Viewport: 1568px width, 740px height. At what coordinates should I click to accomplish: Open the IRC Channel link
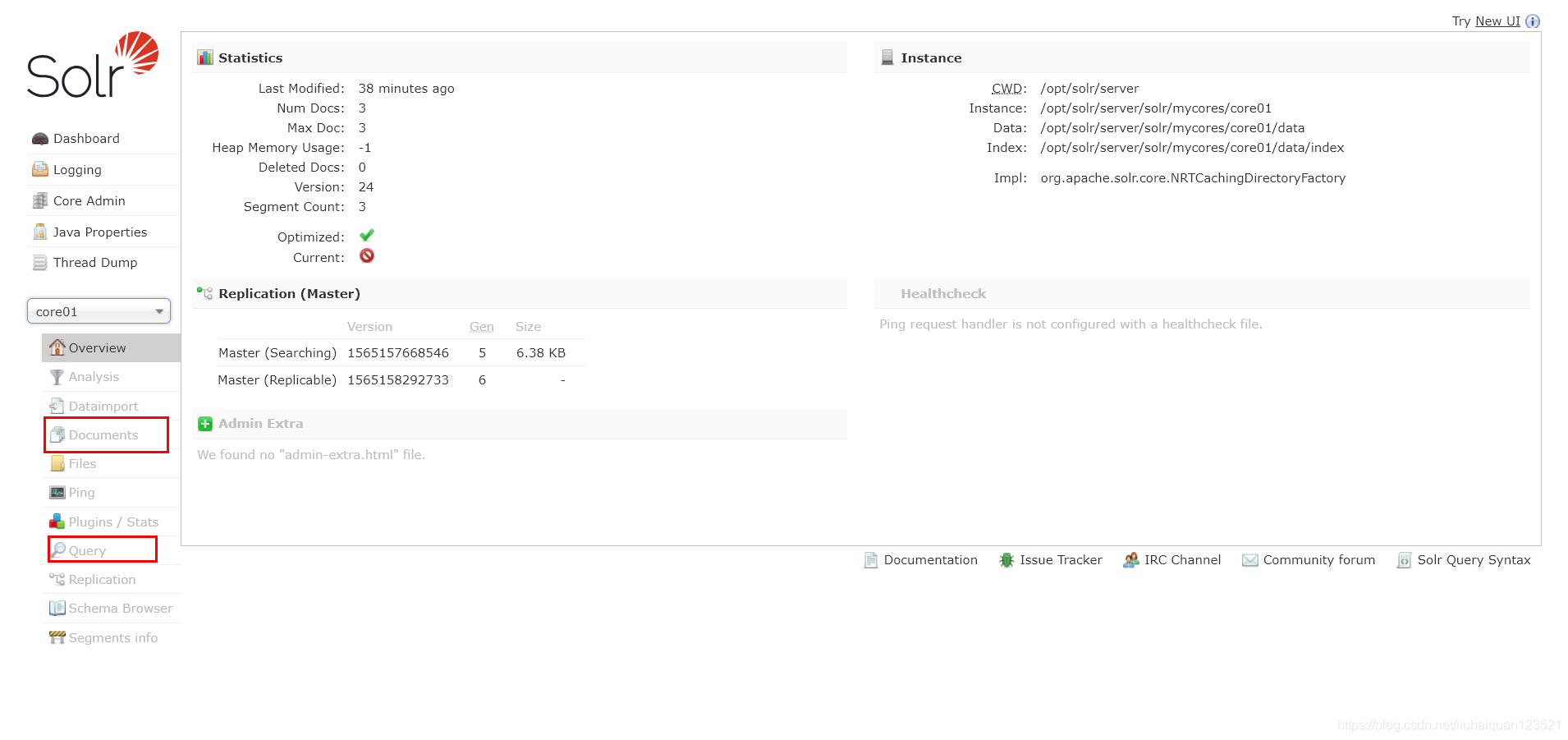[1182, 560]
